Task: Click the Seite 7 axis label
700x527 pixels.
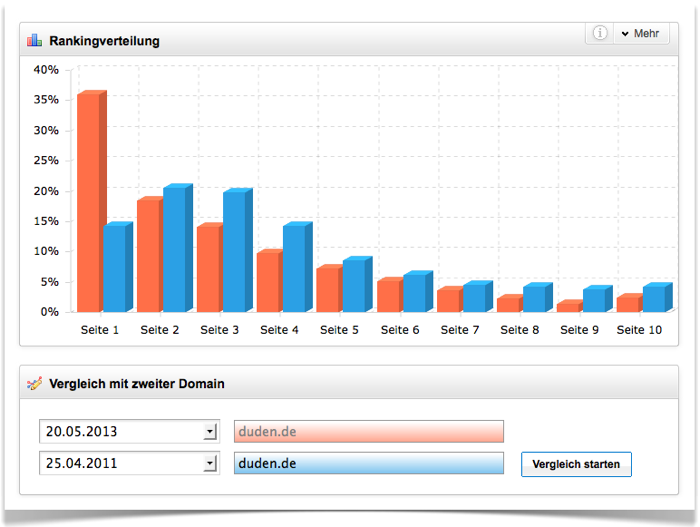Action: [x=460, y=329]
